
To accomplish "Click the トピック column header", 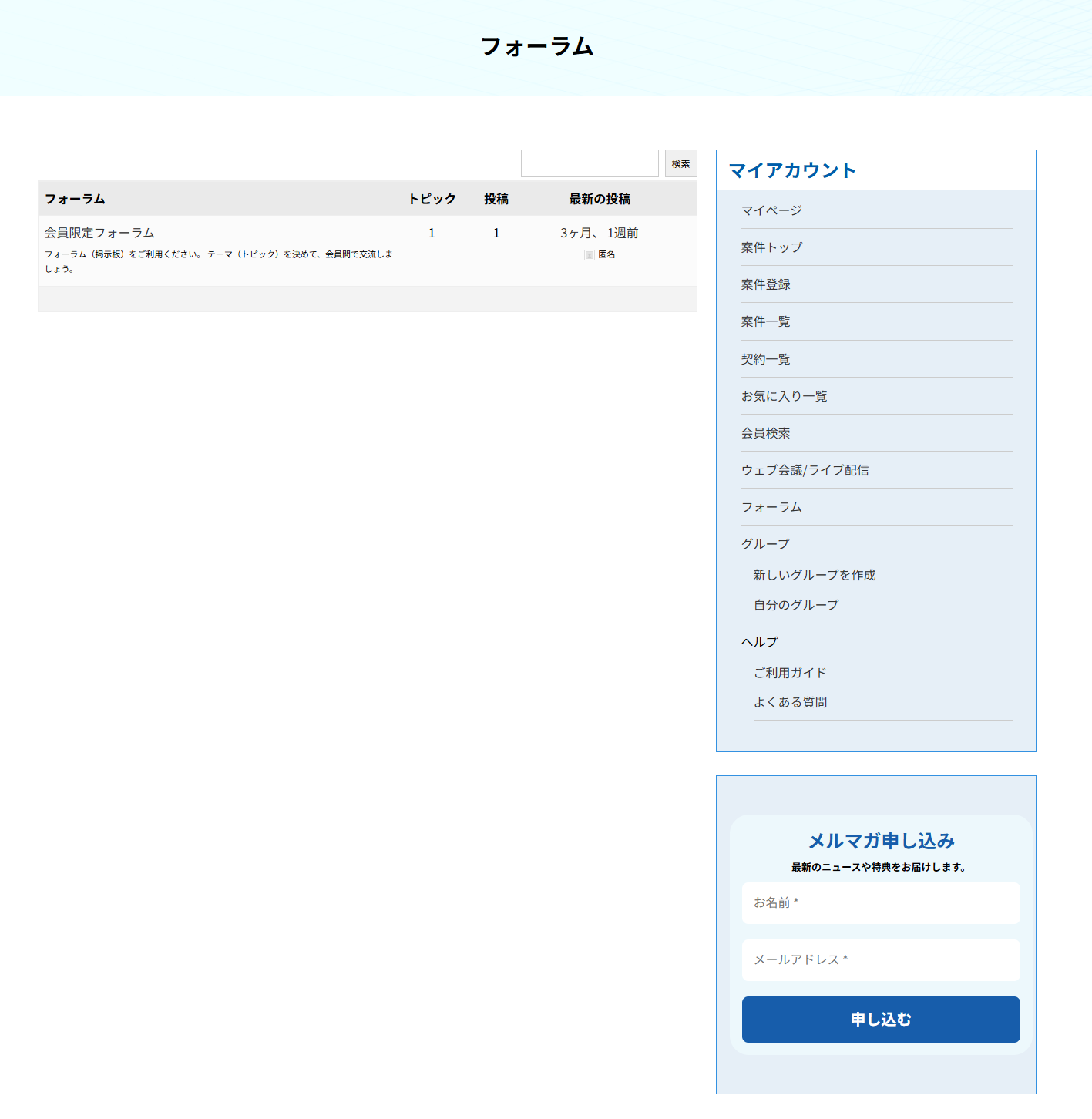I will click(432, 199).
